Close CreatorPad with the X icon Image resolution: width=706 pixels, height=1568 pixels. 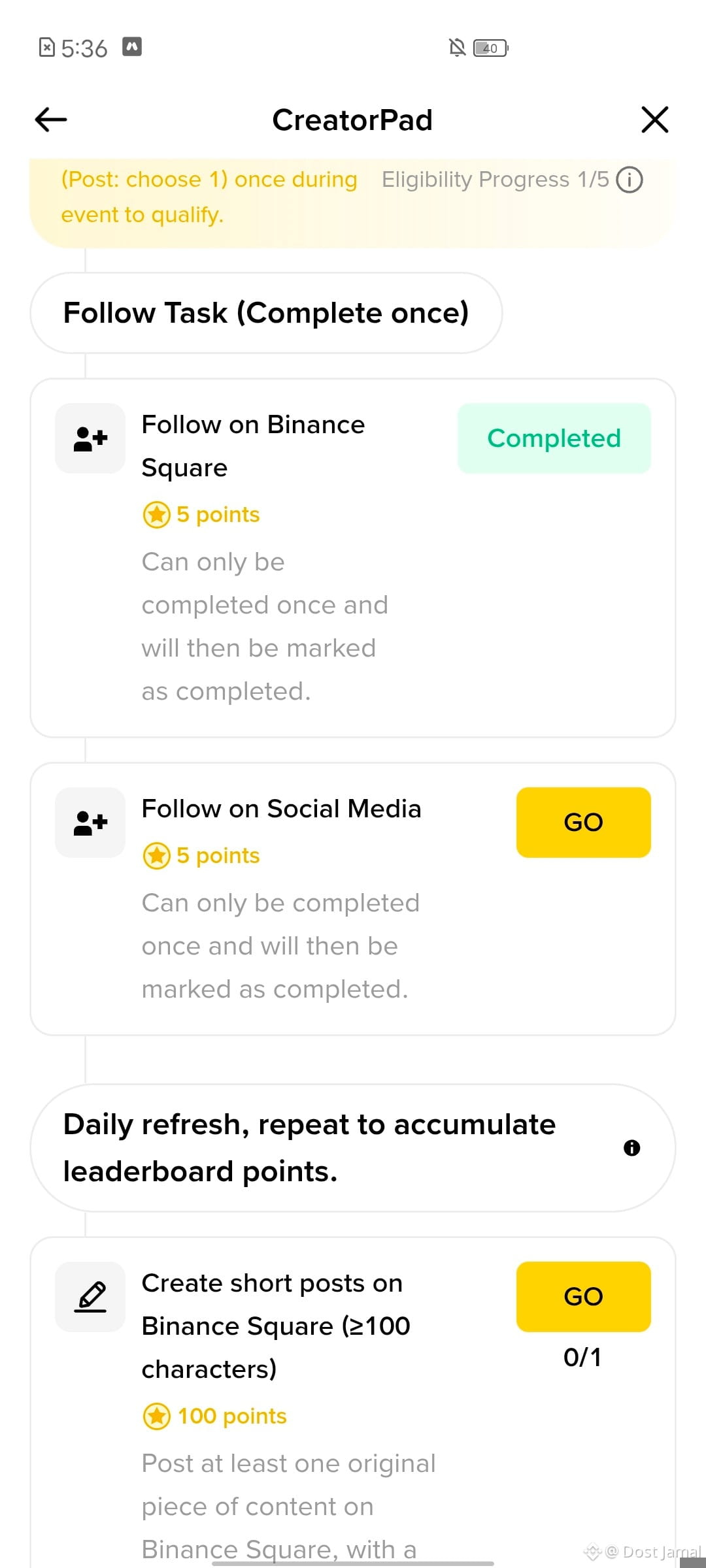coord(654,120)
